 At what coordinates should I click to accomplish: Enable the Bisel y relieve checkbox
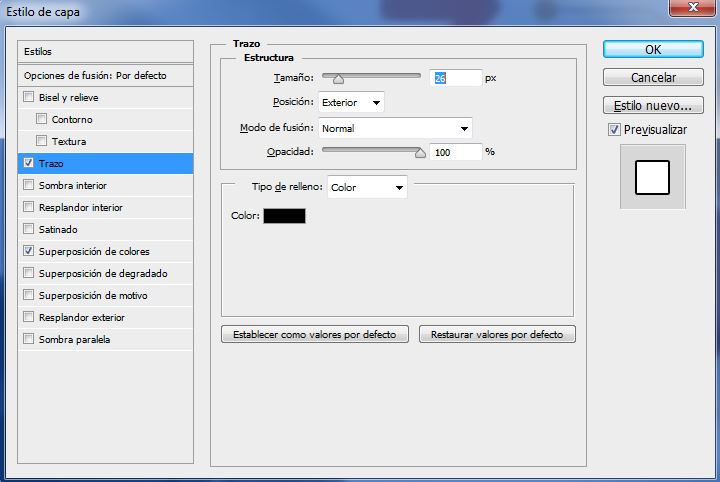28,97
